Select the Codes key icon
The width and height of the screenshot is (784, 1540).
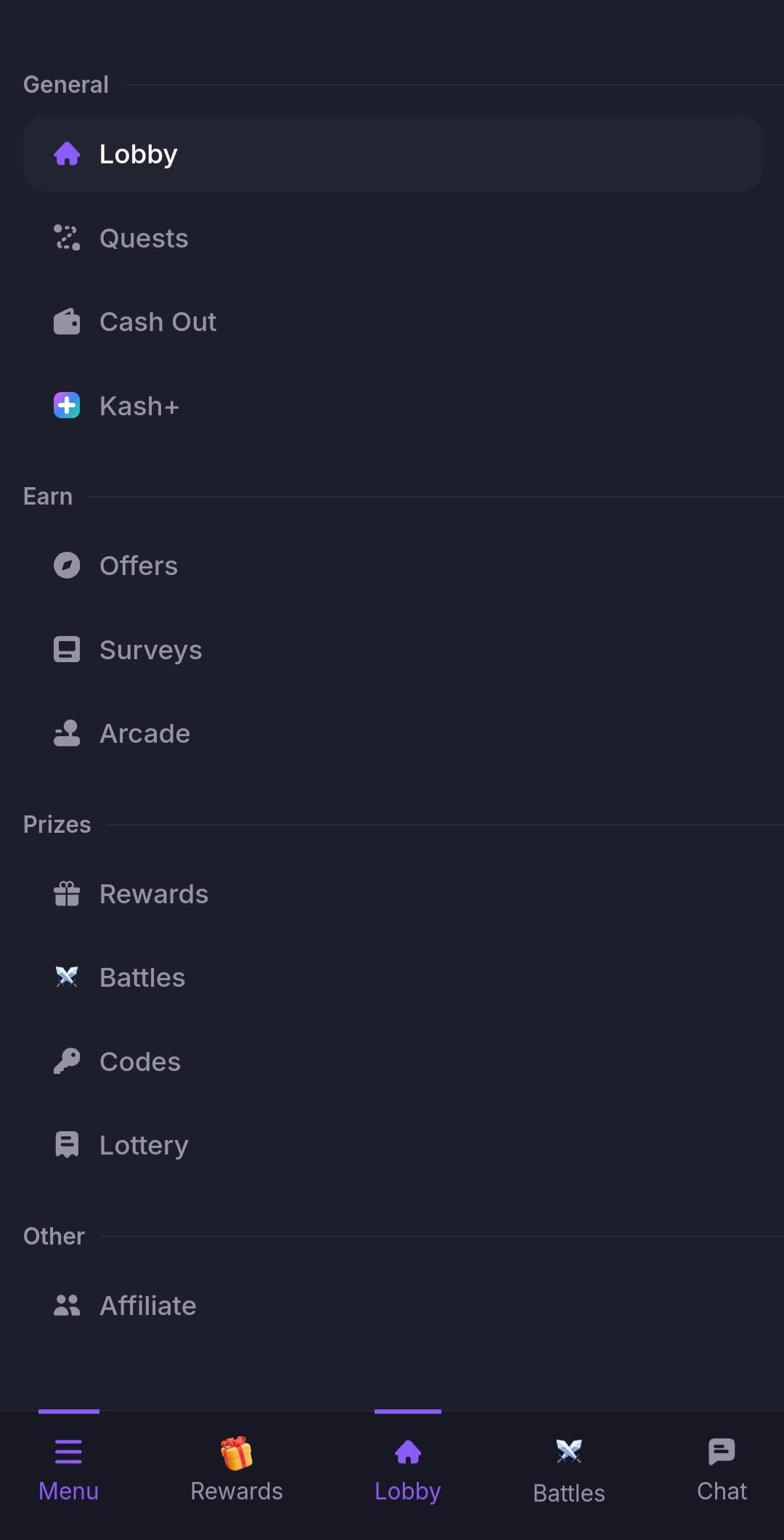coord(67,1062)
